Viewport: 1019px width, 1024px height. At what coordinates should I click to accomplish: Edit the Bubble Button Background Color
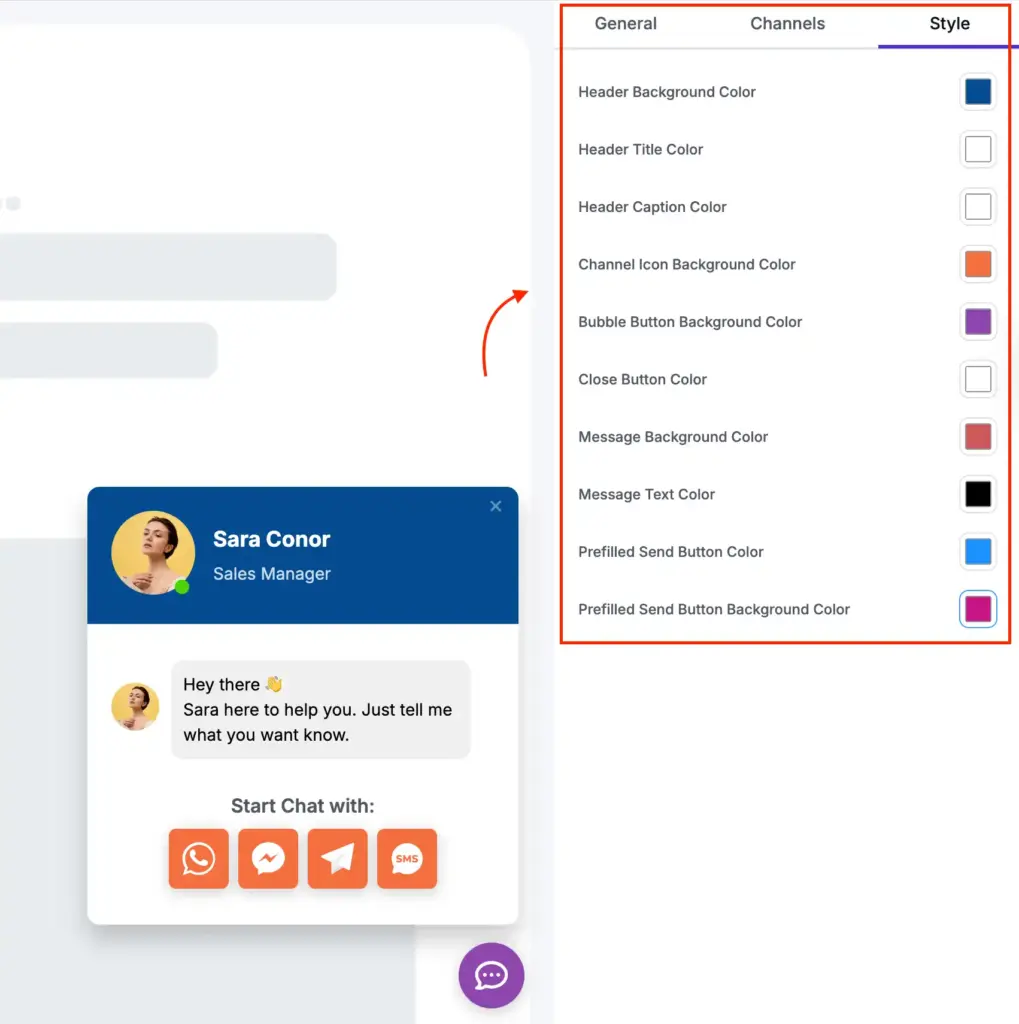(977, 322)
